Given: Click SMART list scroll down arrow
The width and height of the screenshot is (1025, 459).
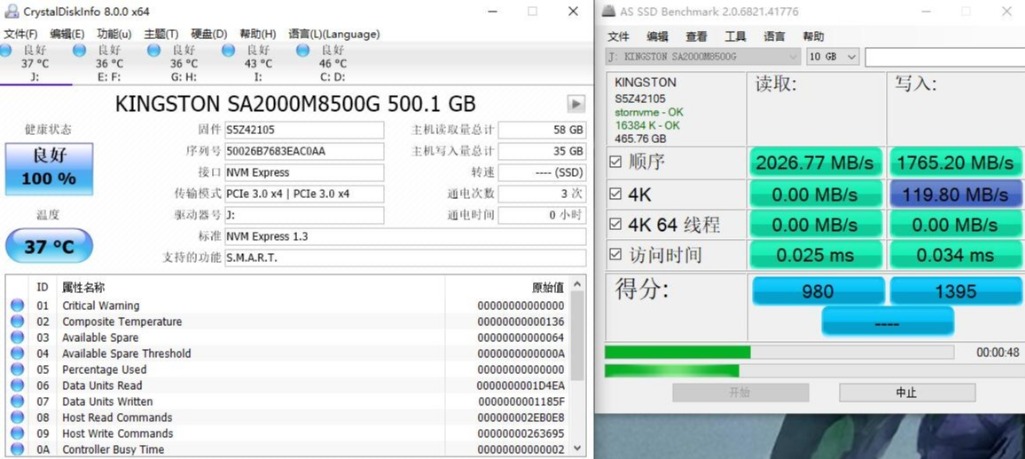Looking at the screenshot, I should [577, 448].
